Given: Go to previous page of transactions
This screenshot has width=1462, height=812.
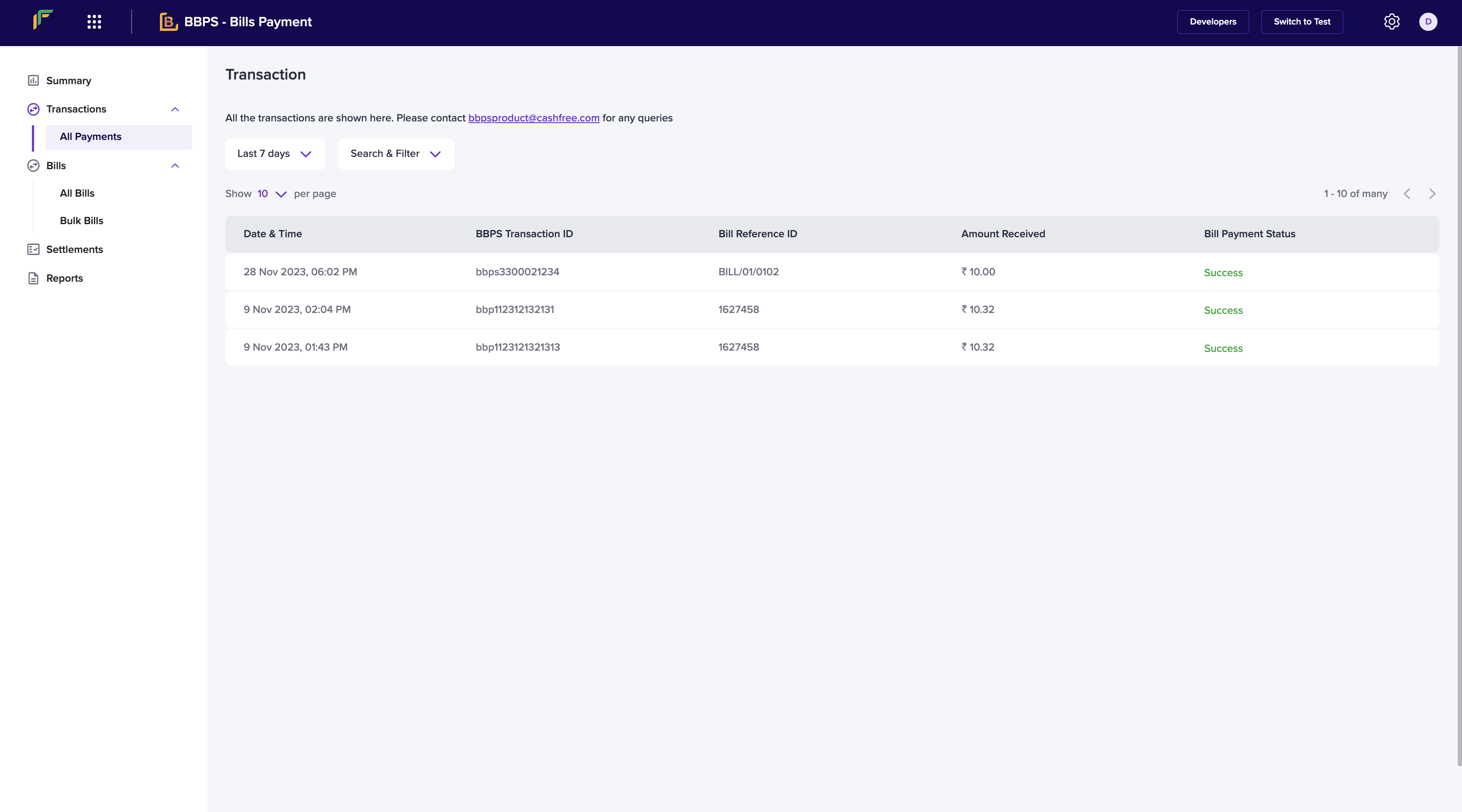Looking at the screenshot, I should click(1407, 194).
